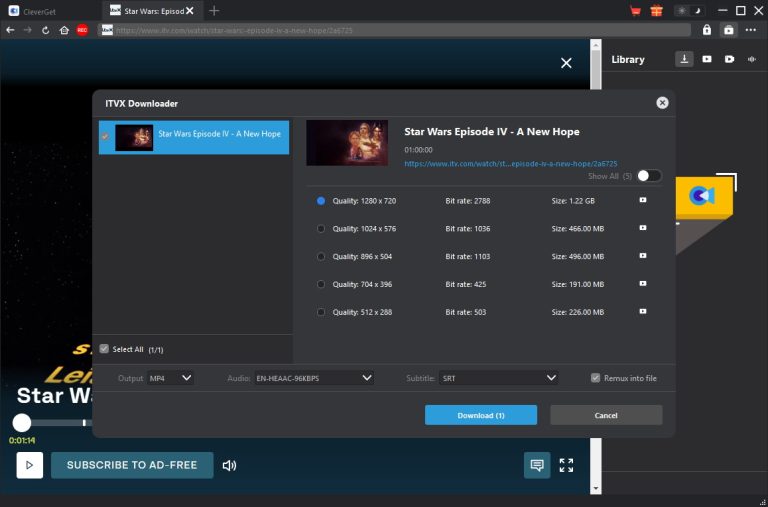Click the video progress slider handle

pos(22,423)
